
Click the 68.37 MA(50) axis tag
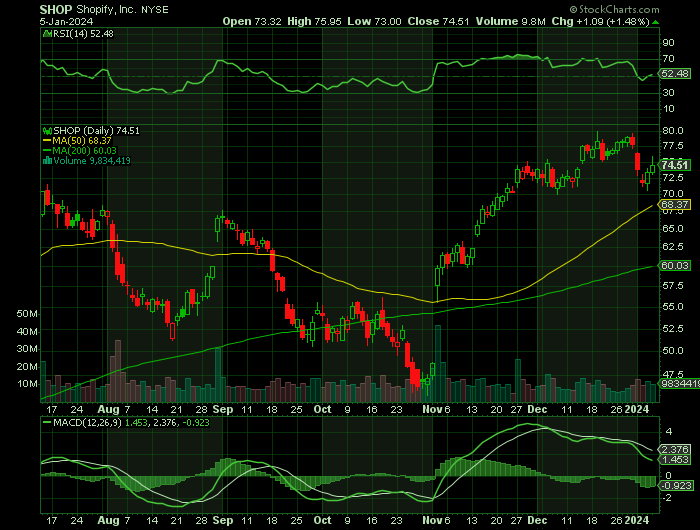(x=675, y=204)
